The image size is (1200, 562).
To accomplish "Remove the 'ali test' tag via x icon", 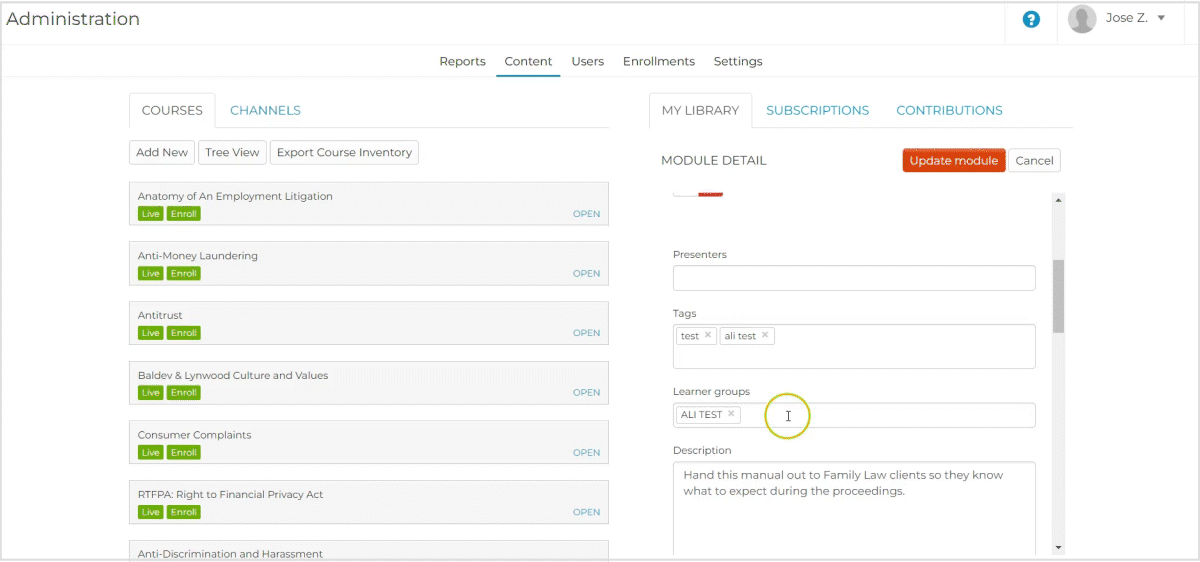I will point(765,336).
